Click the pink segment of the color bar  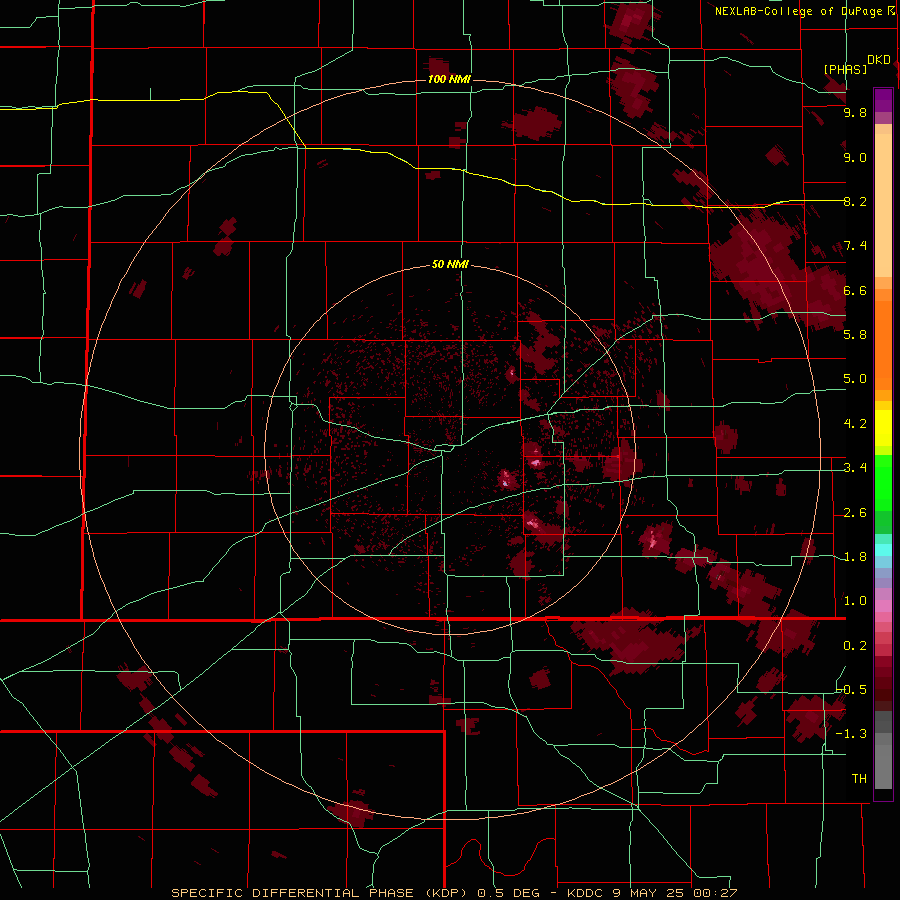(x=883, y=606)
